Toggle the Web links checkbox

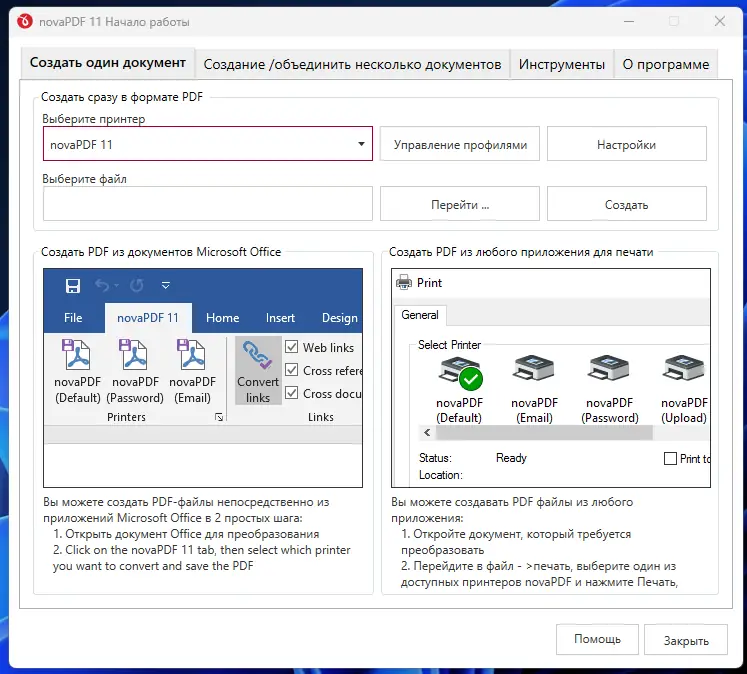292,347
